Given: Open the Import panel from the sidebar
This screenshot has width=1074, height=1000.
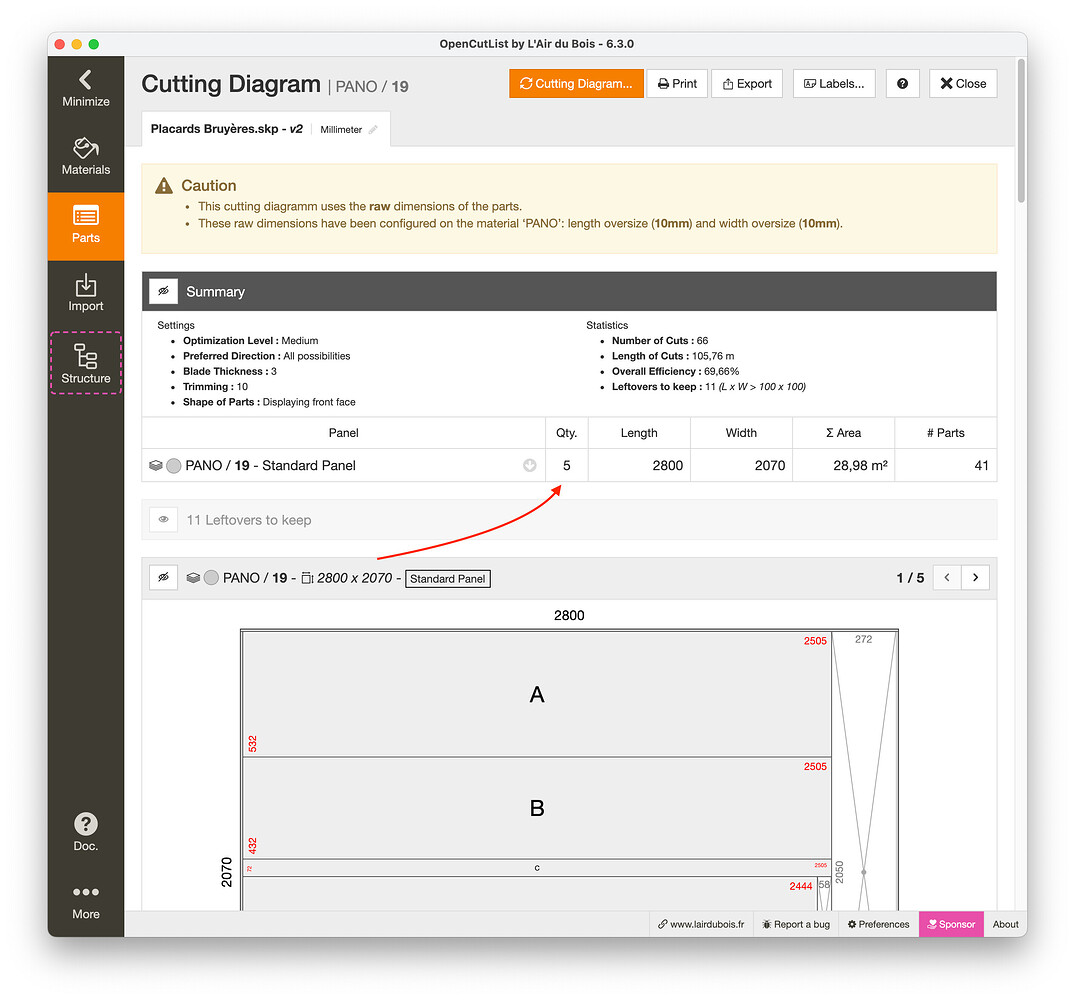Looking at the screenshot, I should coord(85,292).
